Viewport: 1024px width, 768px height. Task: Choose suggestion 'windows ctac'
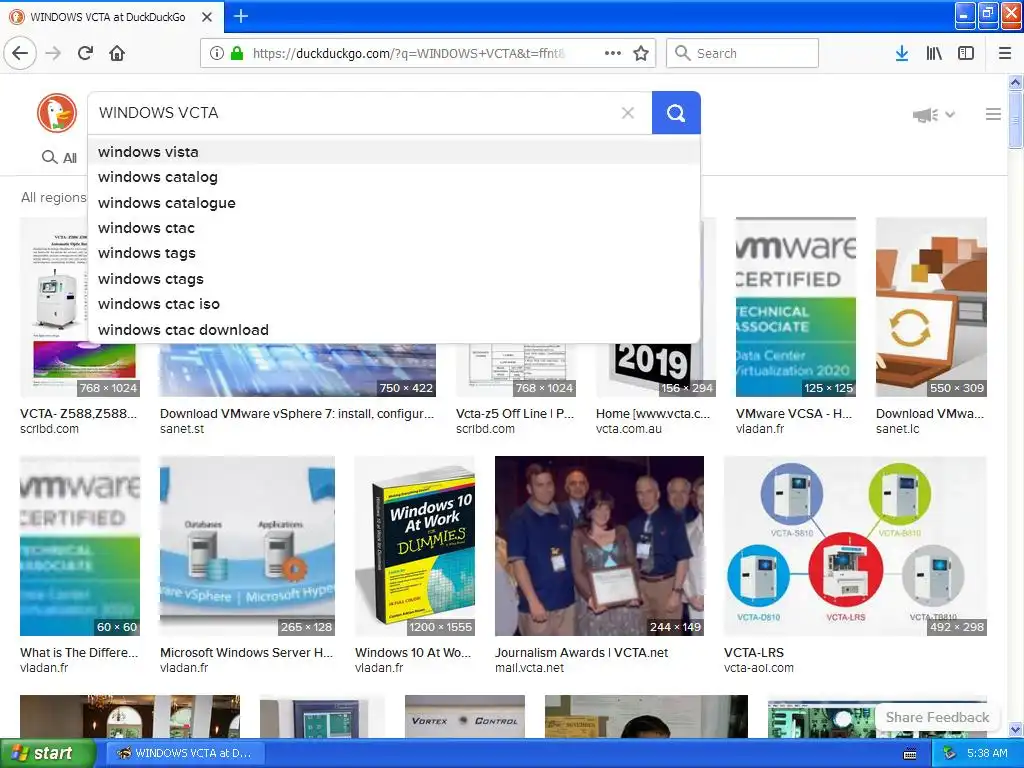pos(394,228)
